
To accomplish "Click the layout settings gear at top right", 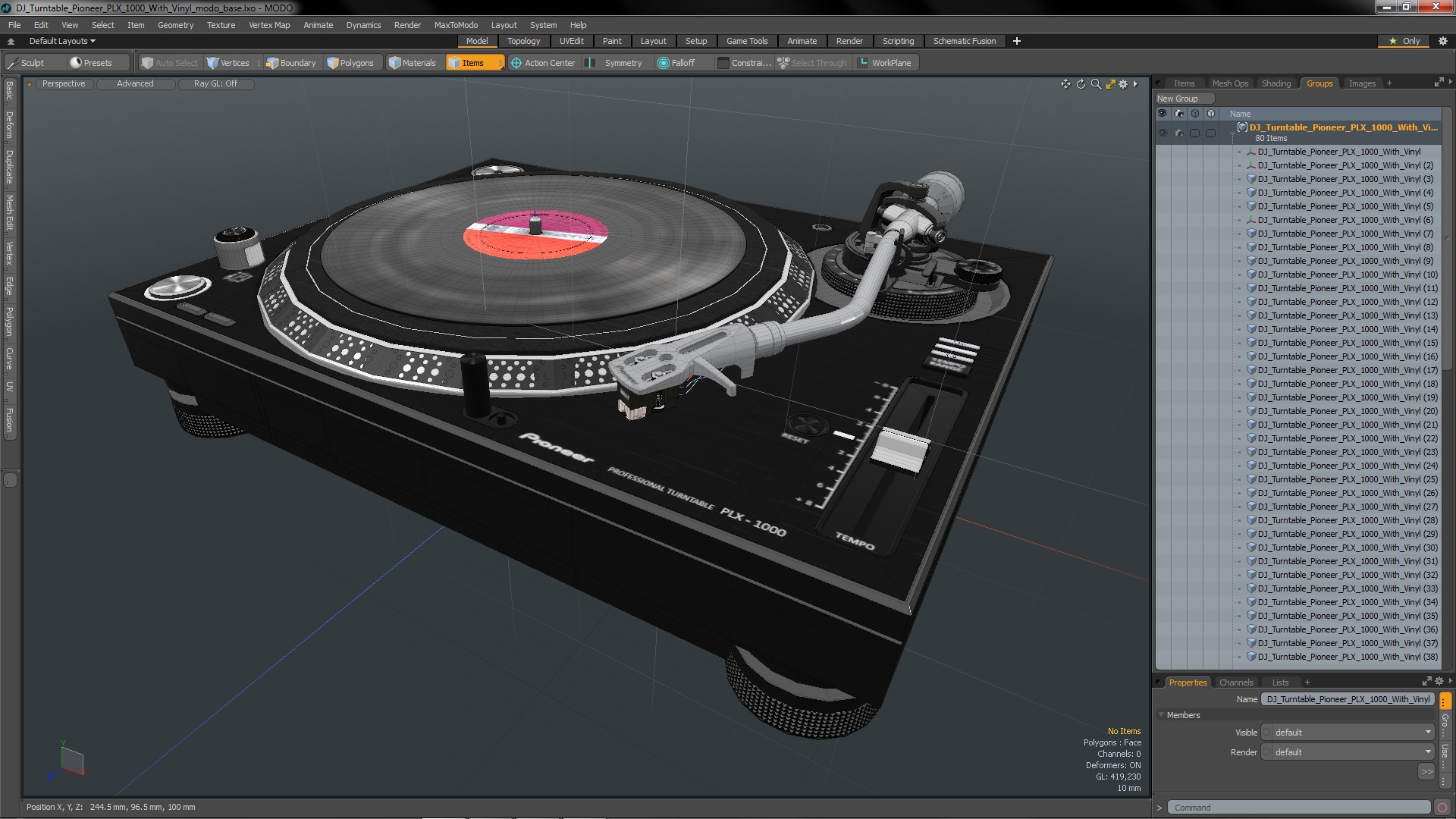I will click(1442, 41).
